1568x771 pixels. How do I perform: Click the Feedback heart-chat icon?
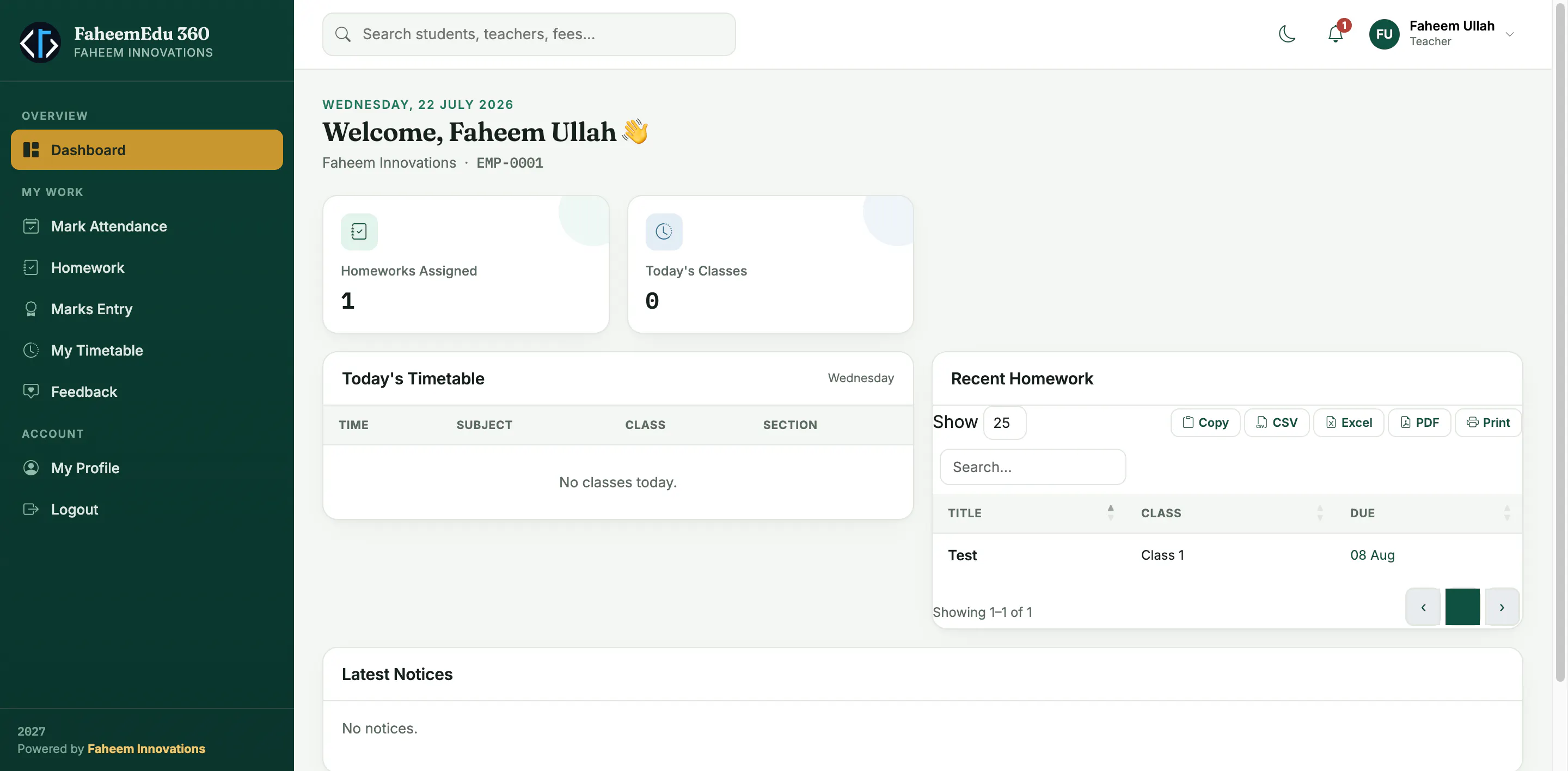point(31,392)
